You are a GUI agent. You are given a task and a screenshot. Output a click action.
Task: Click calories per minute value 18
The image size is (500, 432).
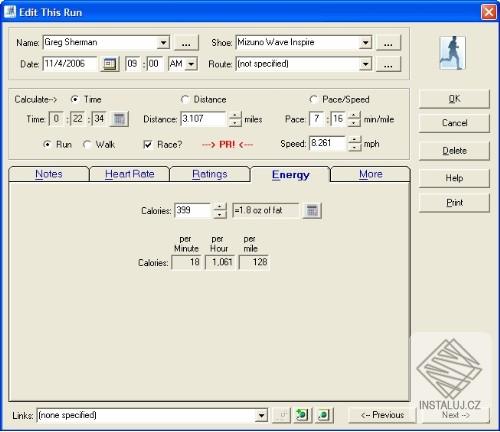click(186, 262)
